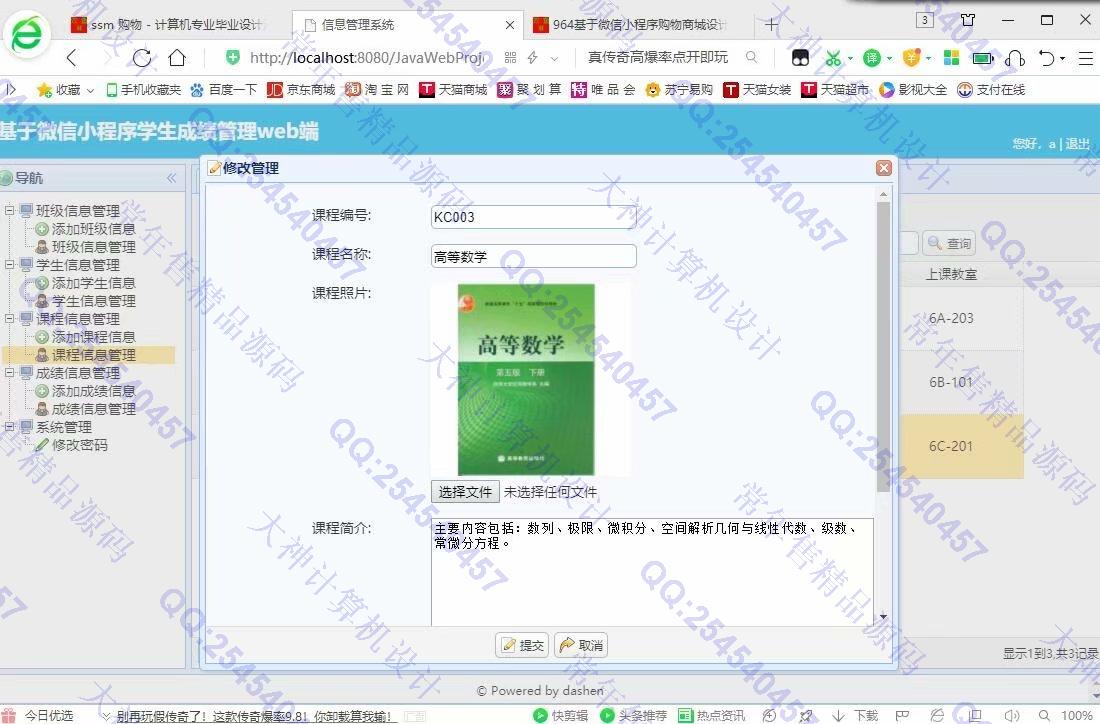The width and height of the screenshot is (1100, 724).
Task: Switch to ssm 购物 browser tab
Action: (x=168, y=25)
